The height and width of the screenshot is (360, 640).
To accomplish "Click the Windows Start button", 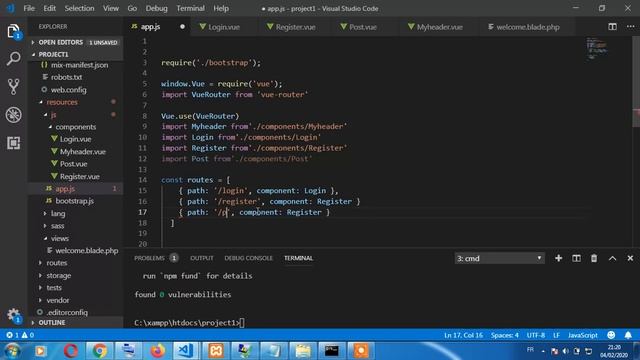I will pyautogui.click(x=12, y=351).
